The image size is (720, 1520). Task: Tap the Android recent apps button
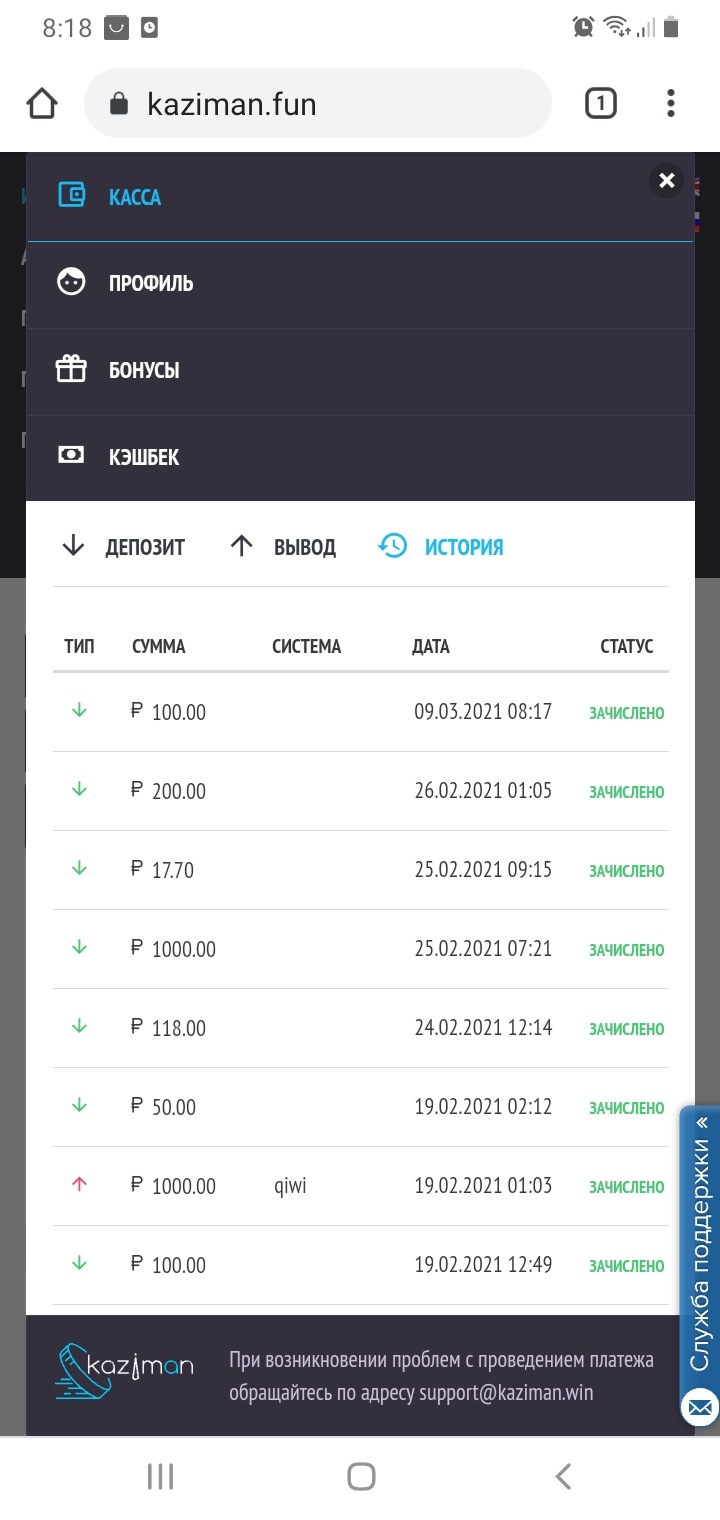pyautogui.click(x=160, y=1476)
